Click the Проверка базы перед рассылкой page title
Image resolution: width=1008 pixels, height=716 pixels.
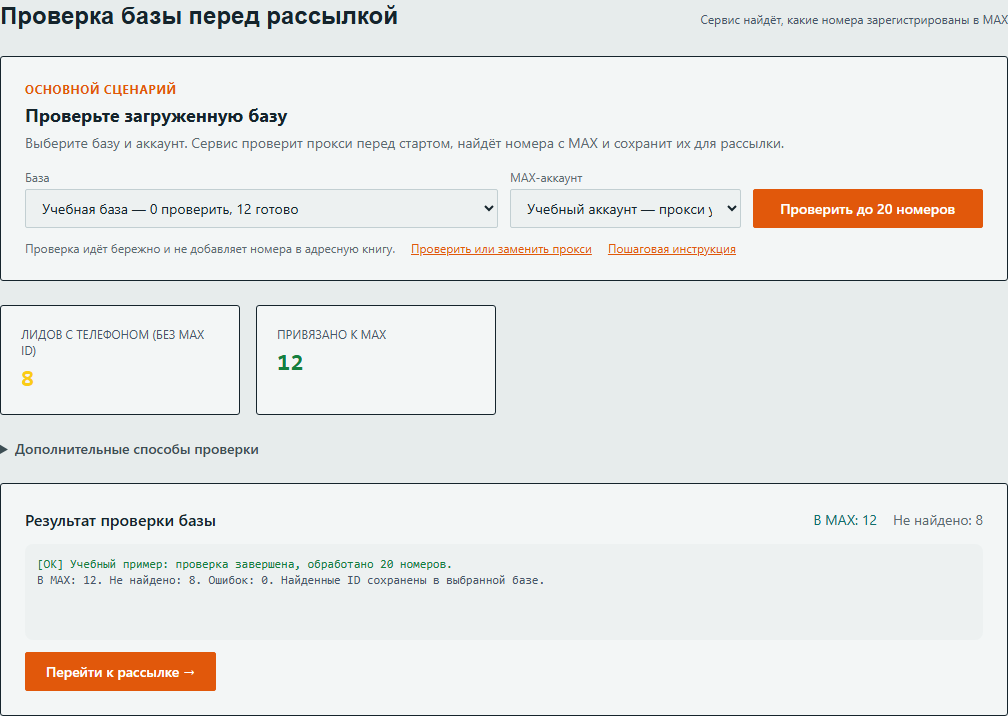pos(199,16)
